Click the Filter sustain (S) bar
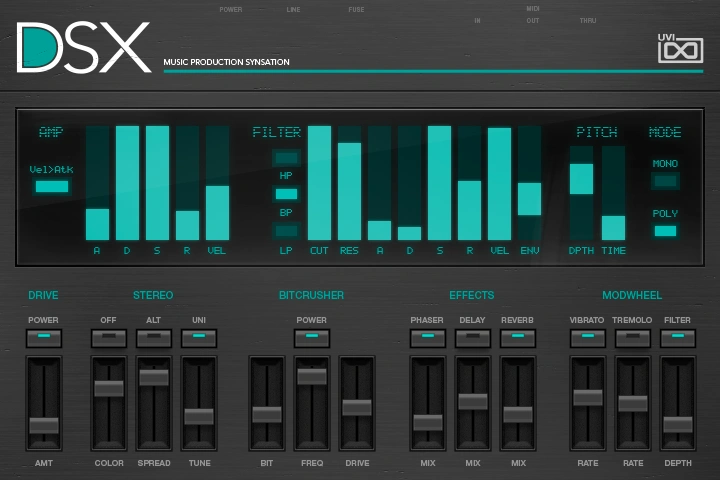 (439, 183)
